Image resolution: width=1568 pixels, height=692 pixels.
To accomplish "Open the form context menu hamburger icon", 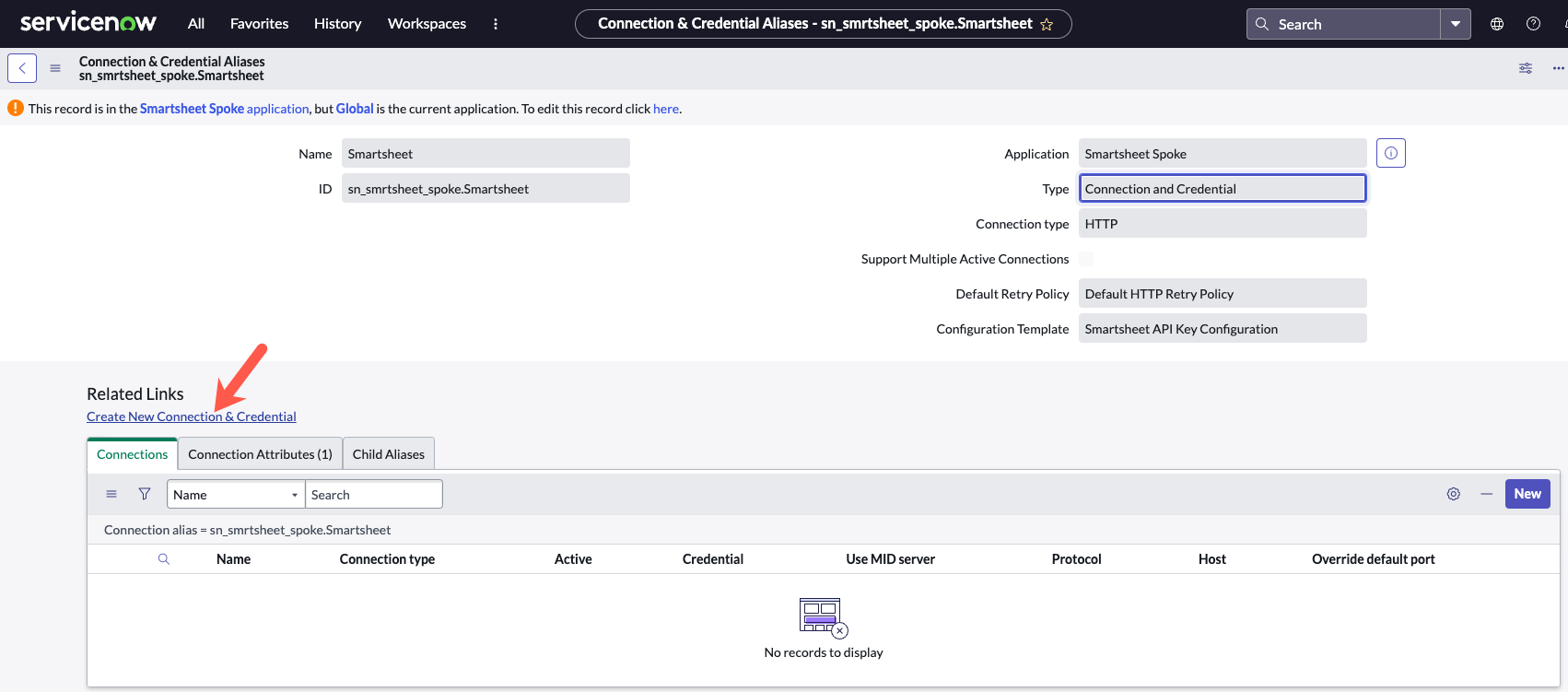I will click(x=55, y=68).
